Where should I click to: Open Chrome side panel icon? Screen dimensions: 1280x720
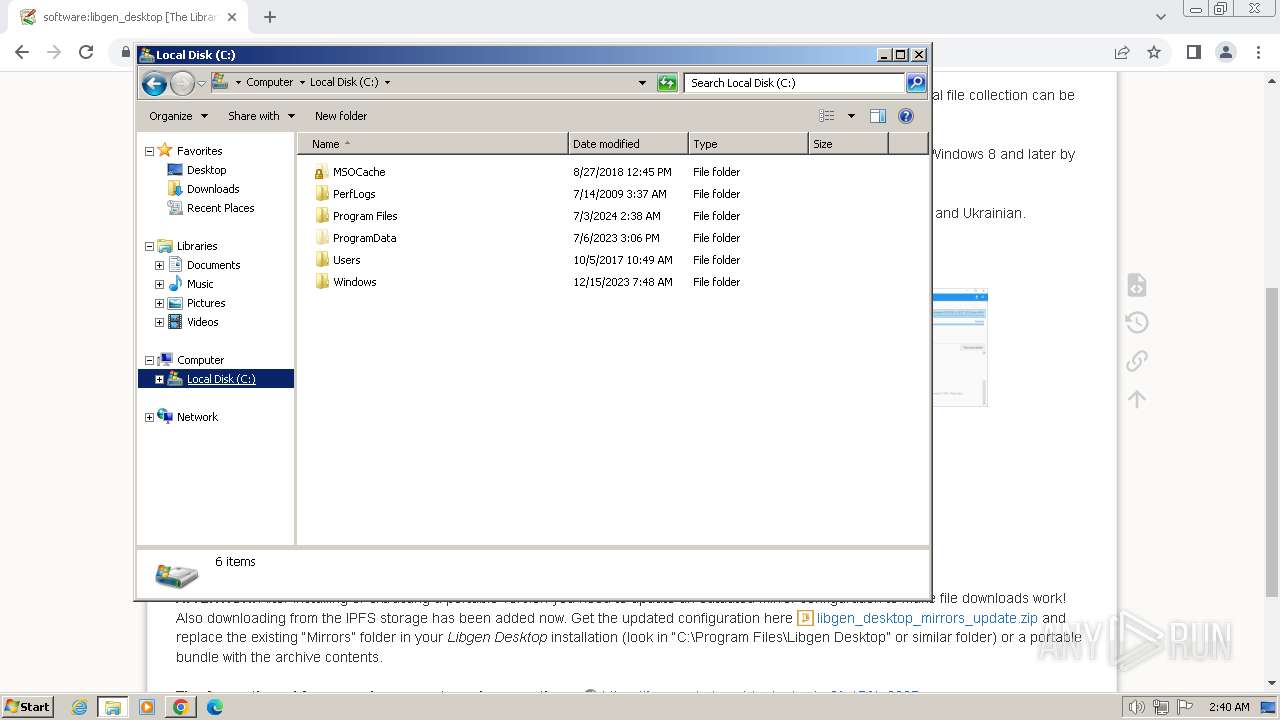click(x=1193, y=52)
